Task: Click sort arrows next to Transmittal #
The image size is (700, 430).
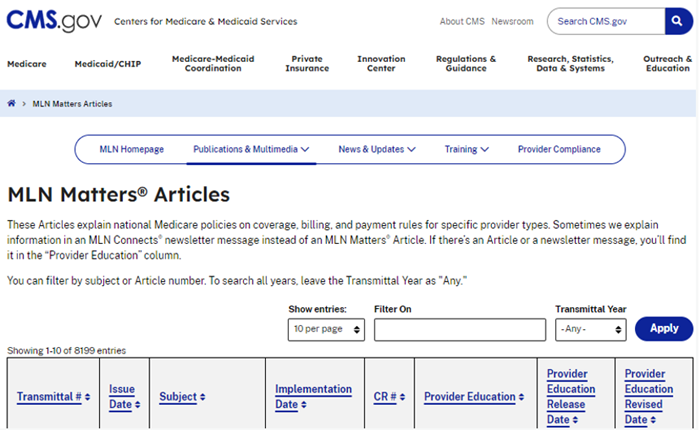Action: pos(88,397)
